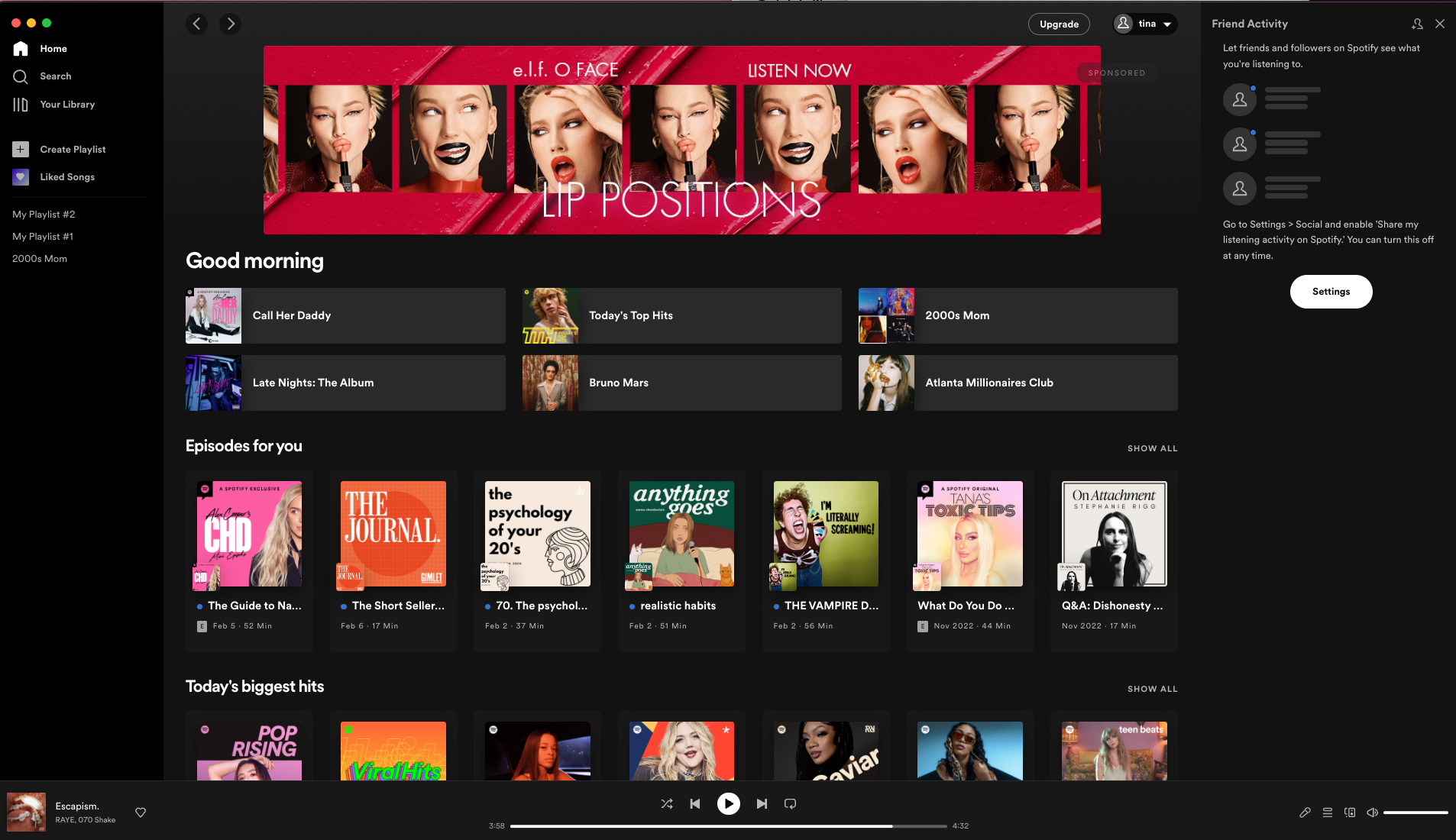Viewport: 1456px width, 840px height.
Task: Open Today's Top Hits shortcut
Action: click(x=681, y=315)
